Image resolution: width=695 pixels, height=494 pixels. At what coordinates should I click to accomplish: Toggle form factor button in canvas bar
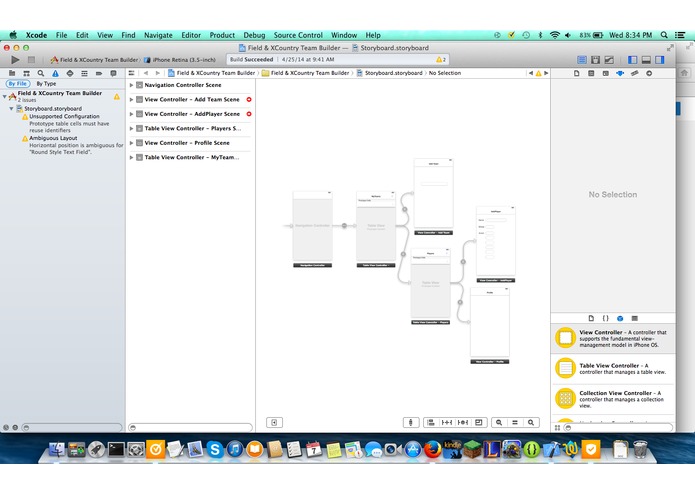coord(411,422)
